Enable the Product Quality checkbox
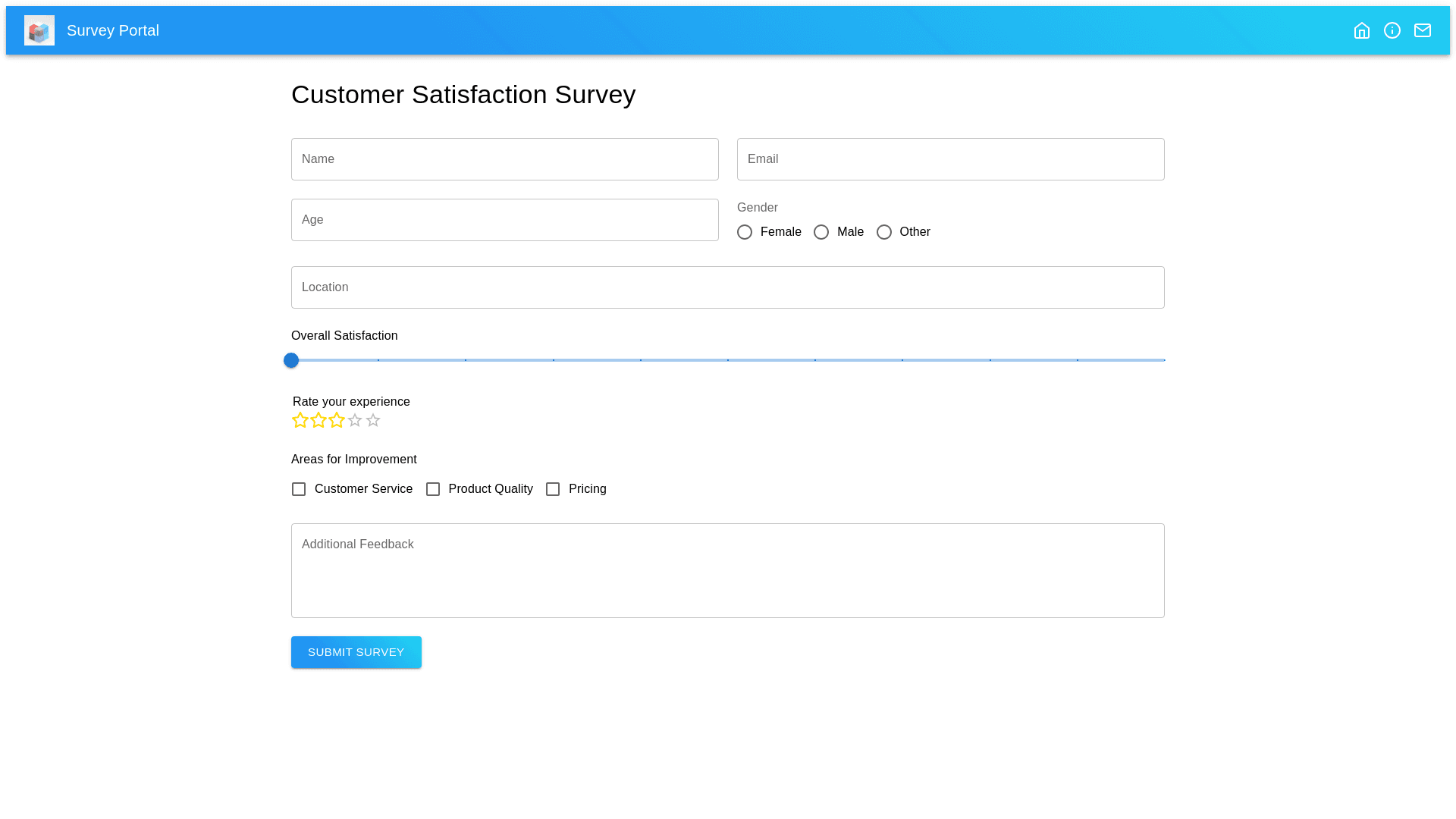 [x=433, y=489]
